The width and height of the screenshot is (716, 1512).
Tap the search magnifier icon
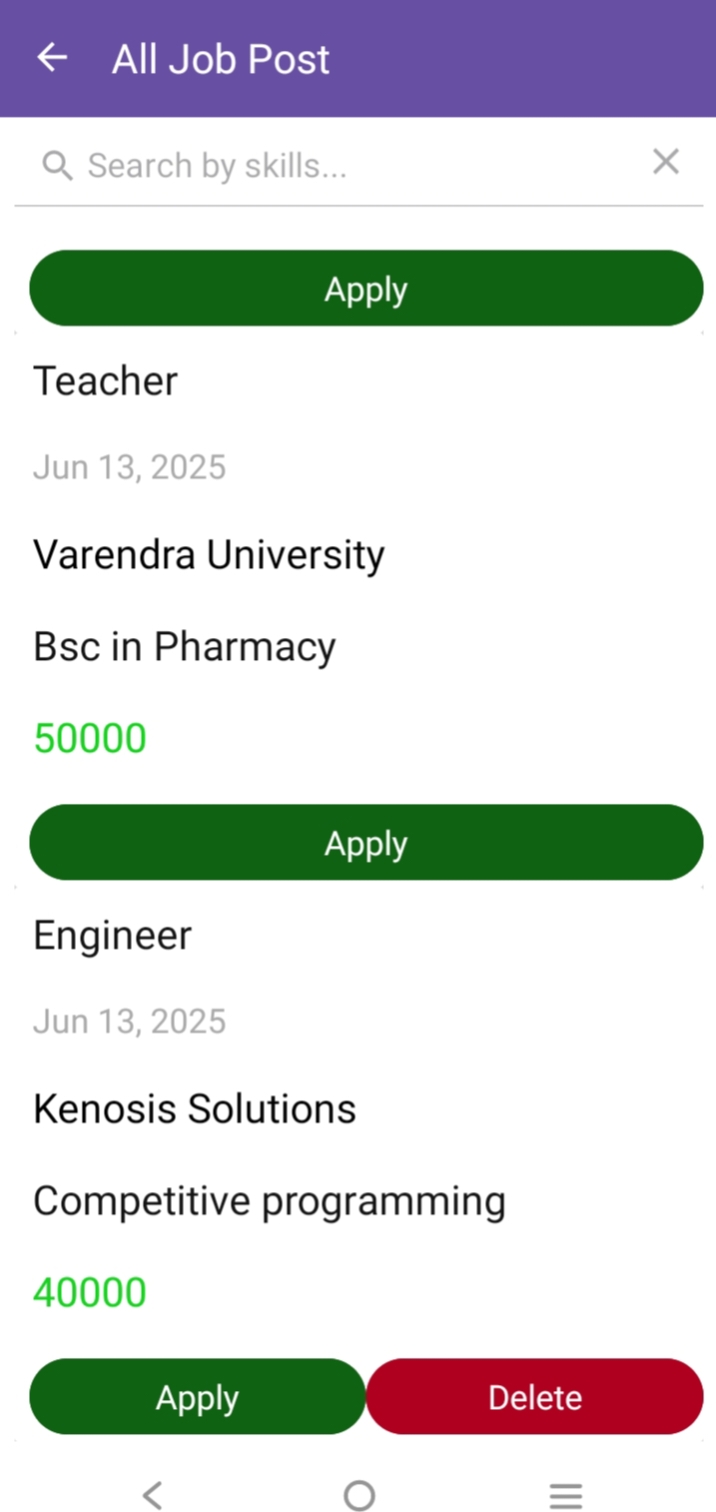[58, 165]
